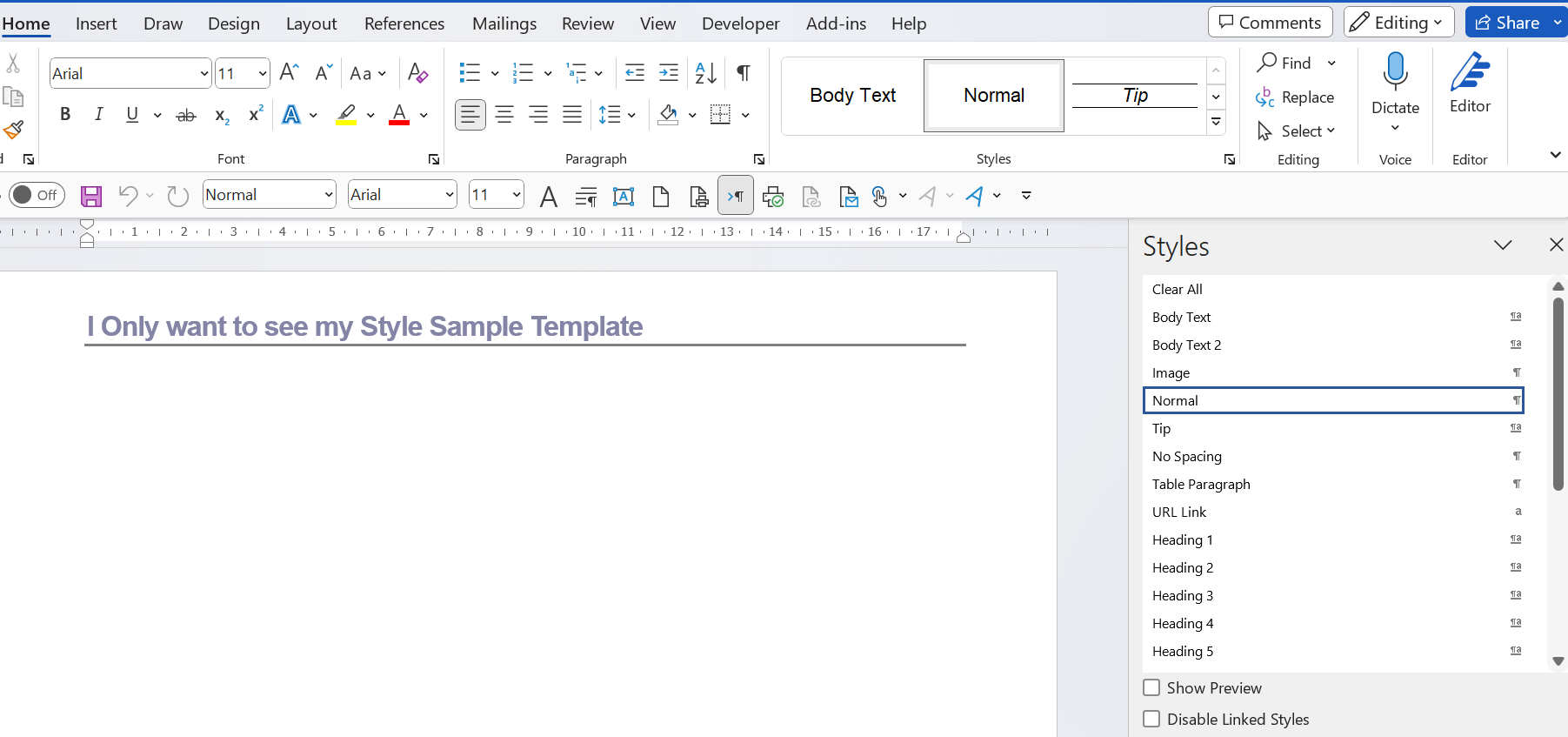Toggle bold formatting

point(65,114)
